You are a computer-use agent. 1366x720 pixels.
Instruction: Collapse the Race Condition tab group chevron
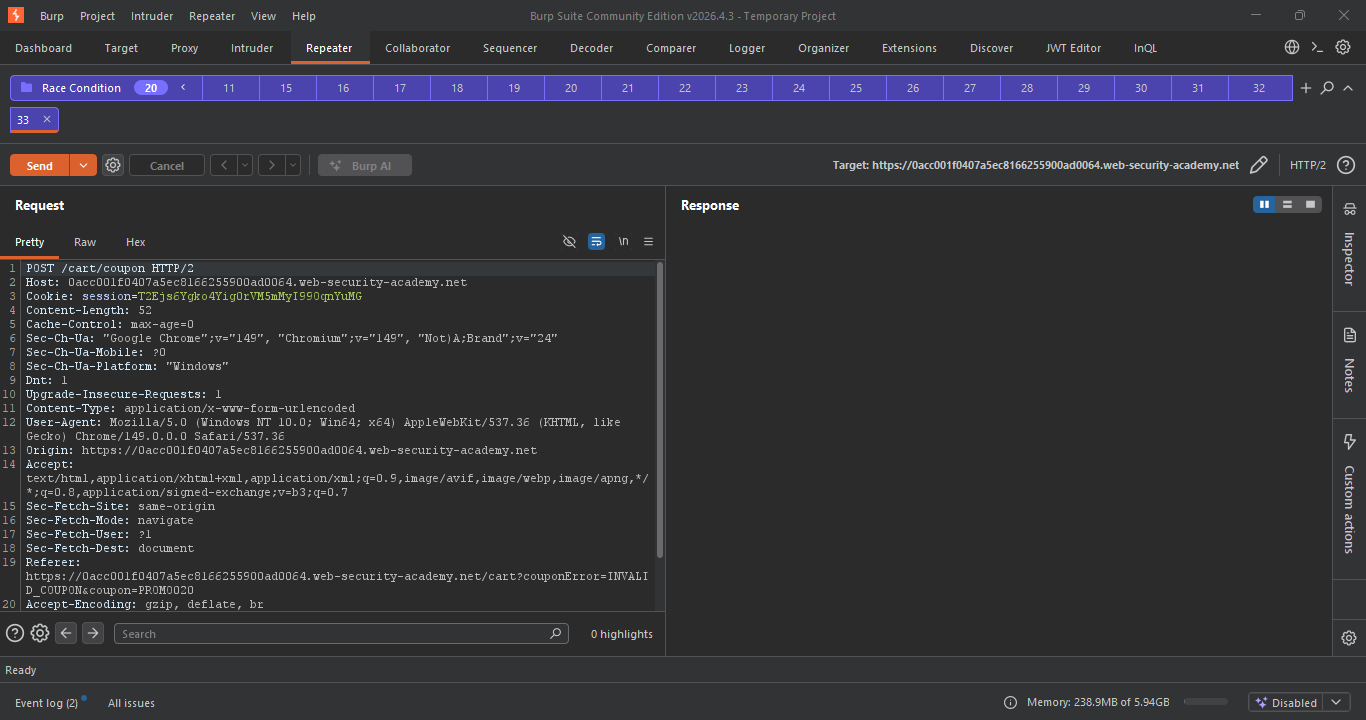point(183,88)
